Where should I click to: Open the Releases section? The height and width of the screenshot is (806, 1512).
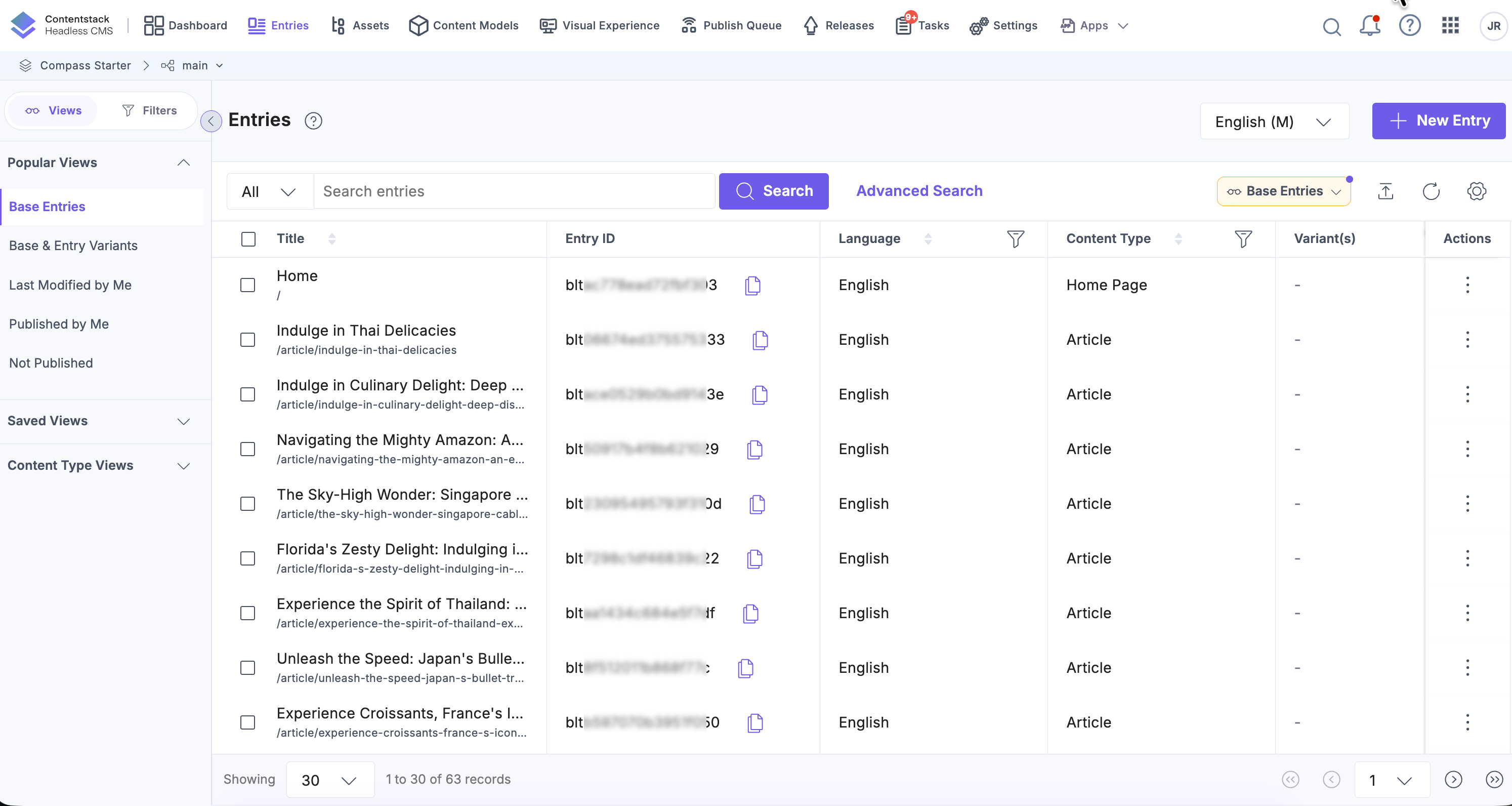coord(838,25)
